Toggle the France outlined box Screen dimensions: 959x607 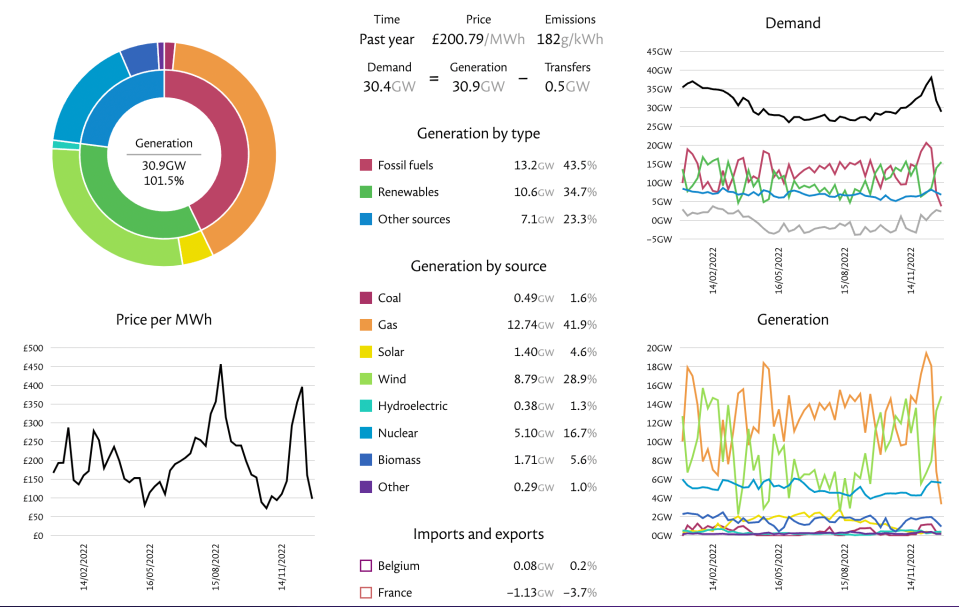tap(365, 593)
